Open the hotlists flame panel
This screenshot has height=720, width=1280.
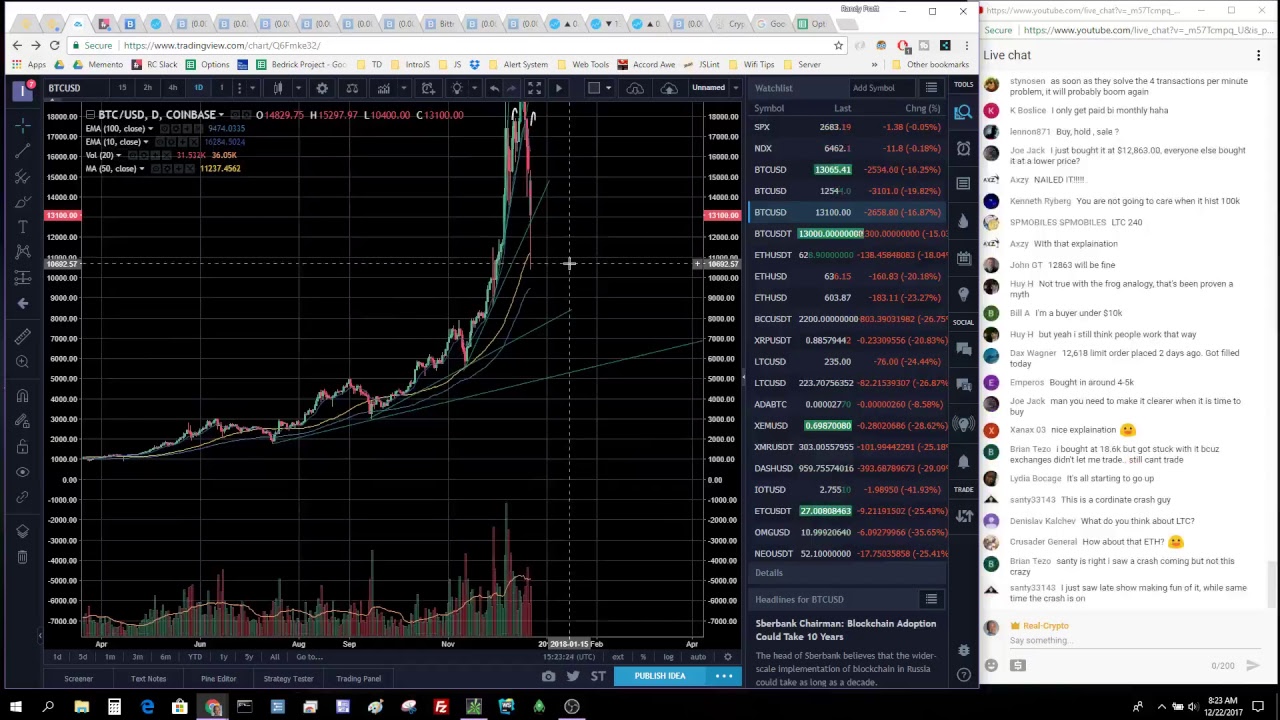(963, 220)
